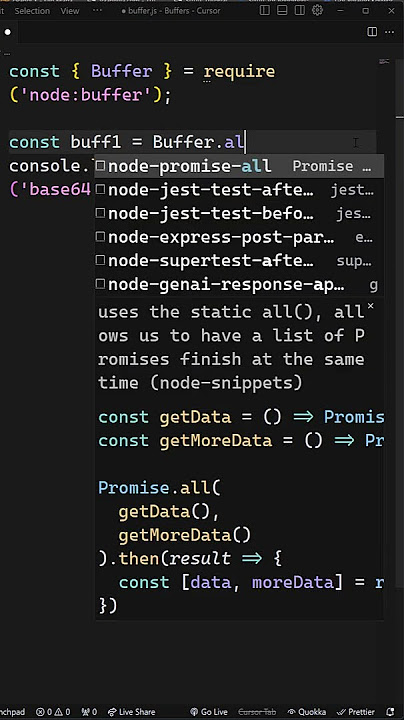Open the View menu
This screenshot has width=404, height=720.
(70, 11)
